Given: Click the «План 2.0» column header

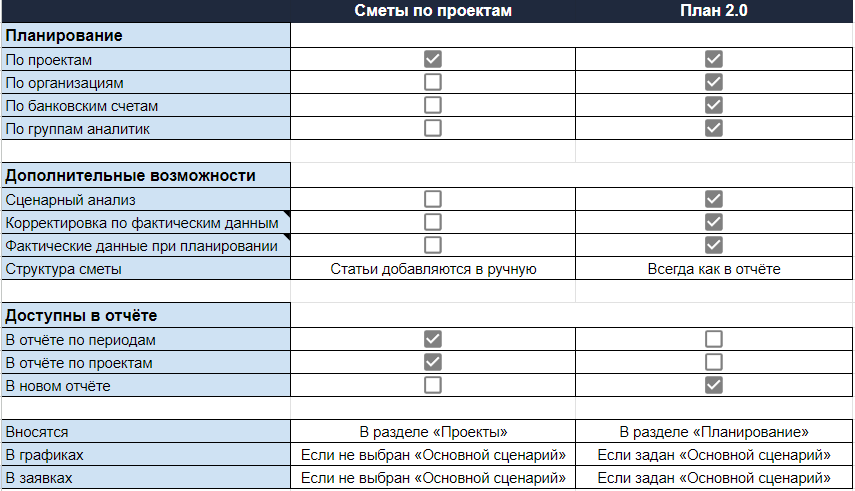Looking at the screenshot, I should [714, 11].
